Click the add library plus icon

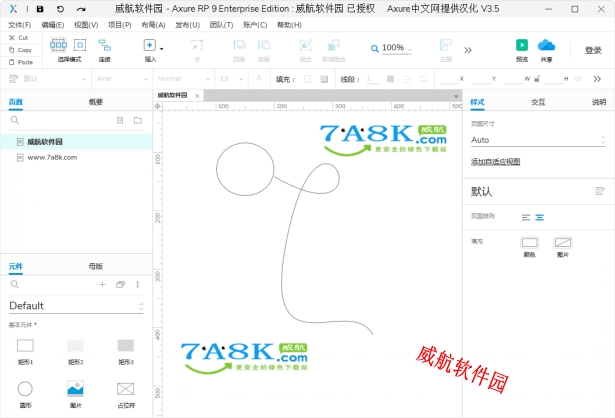coord(102,285)
